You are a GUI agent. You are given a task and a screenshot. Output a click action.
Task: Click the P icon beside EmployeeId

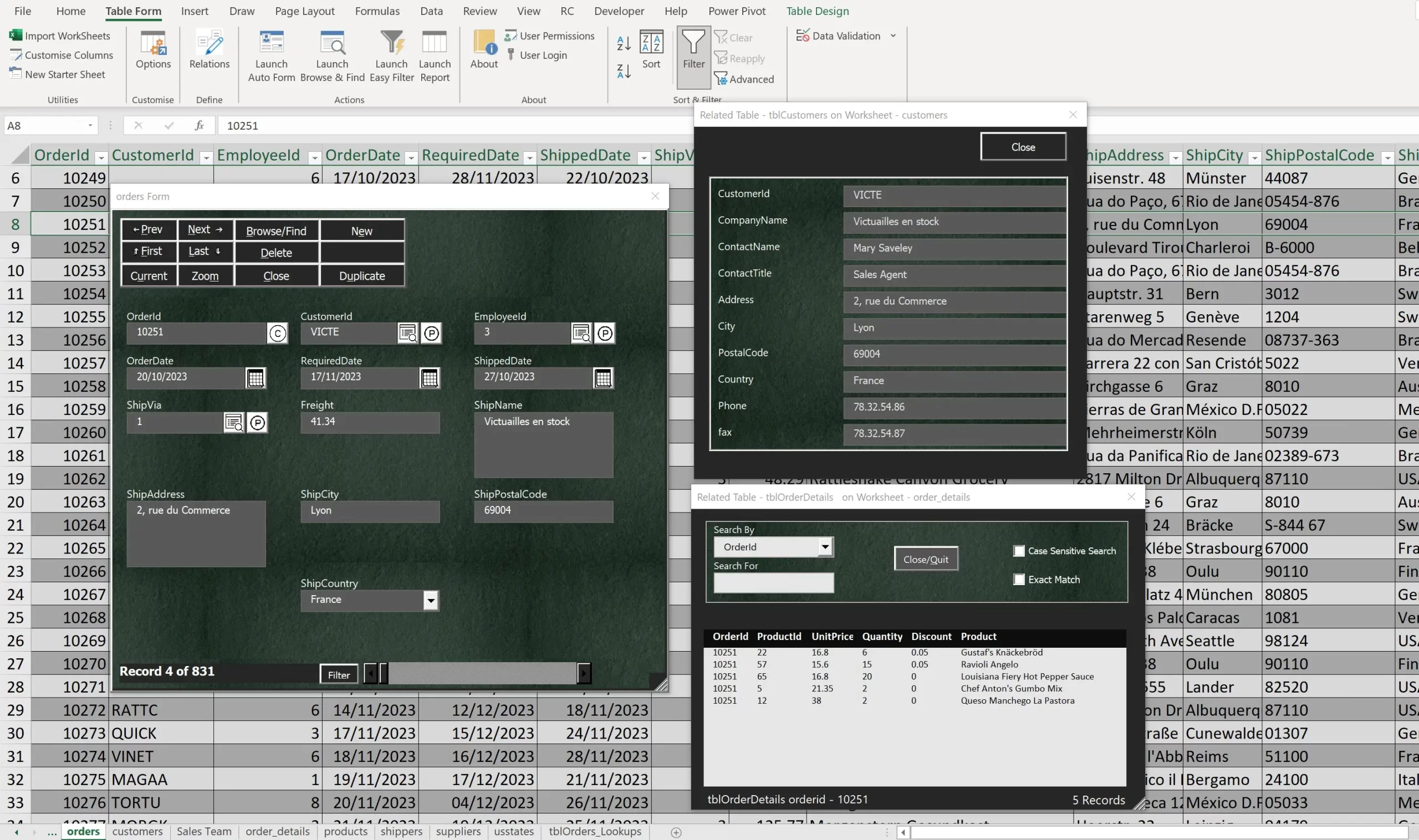click(x=605, y=333)
